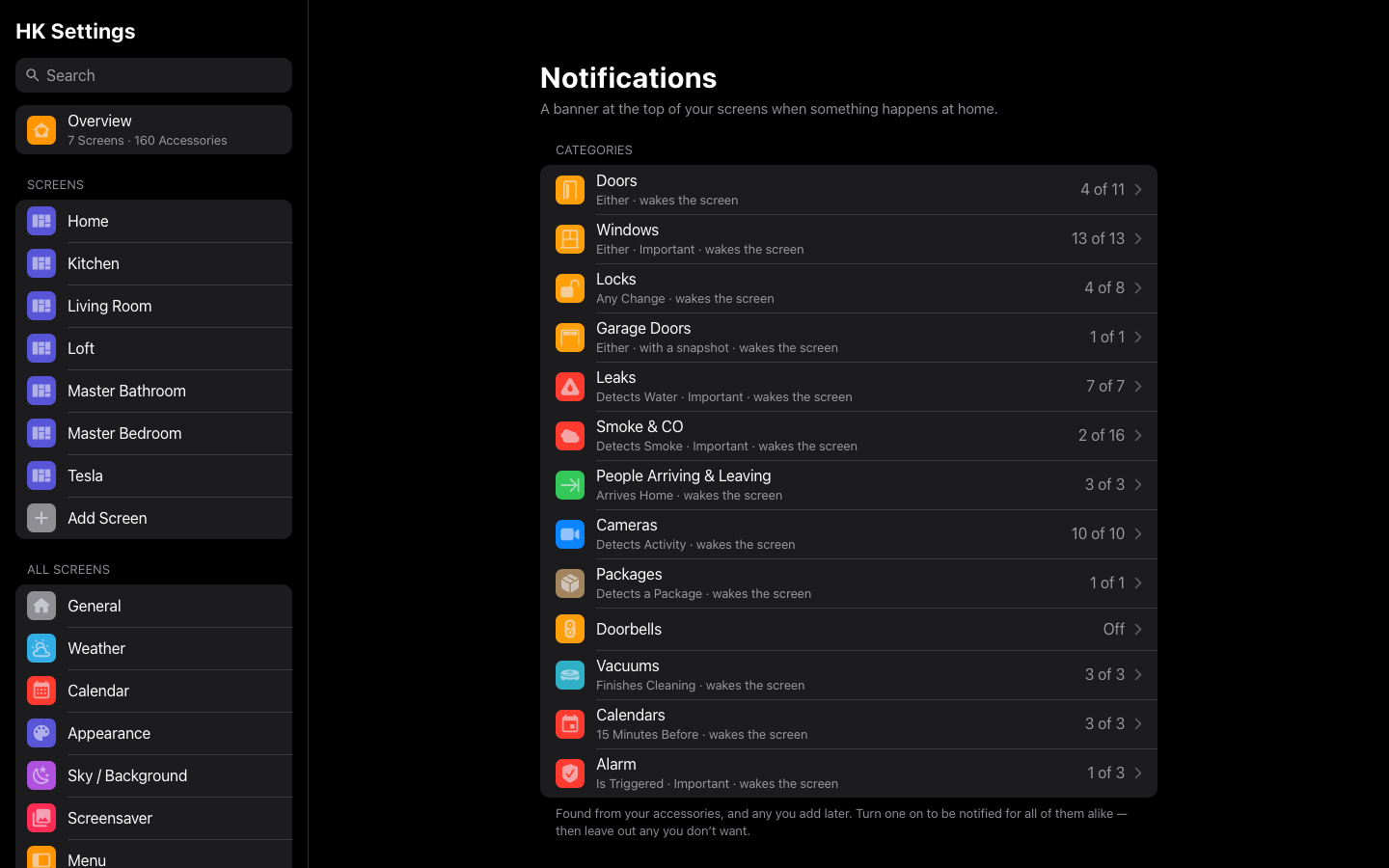
Task: Click the Sky / Background moon icon
Action: [41, 775]
